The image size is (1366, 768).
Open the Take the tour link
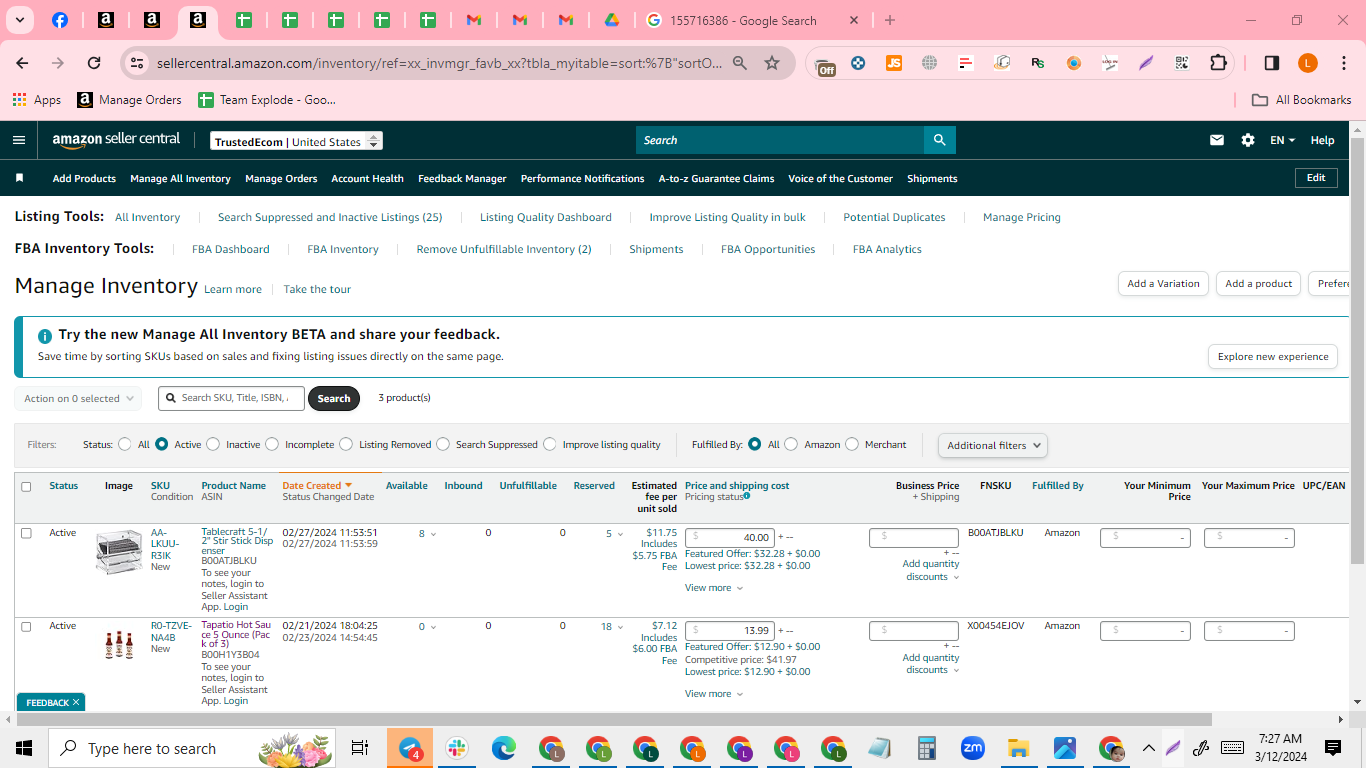point(317,290)
